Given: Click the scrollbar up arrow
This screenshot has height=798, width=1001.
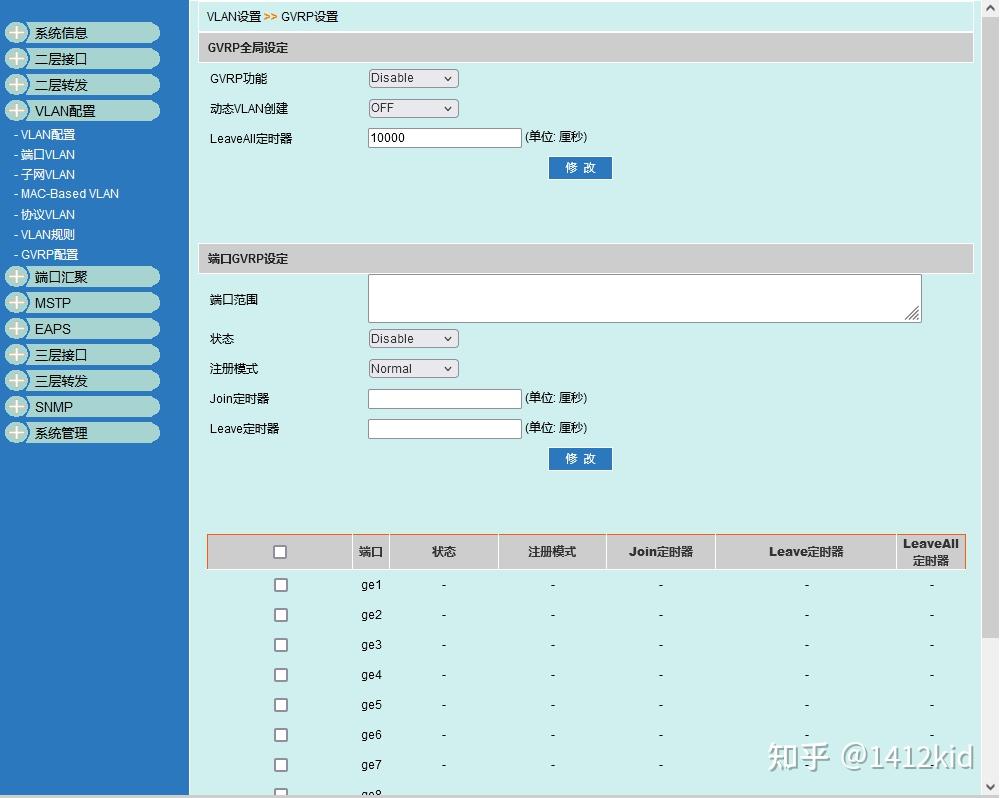Looking at the screenshot, I should coord(990,8).
